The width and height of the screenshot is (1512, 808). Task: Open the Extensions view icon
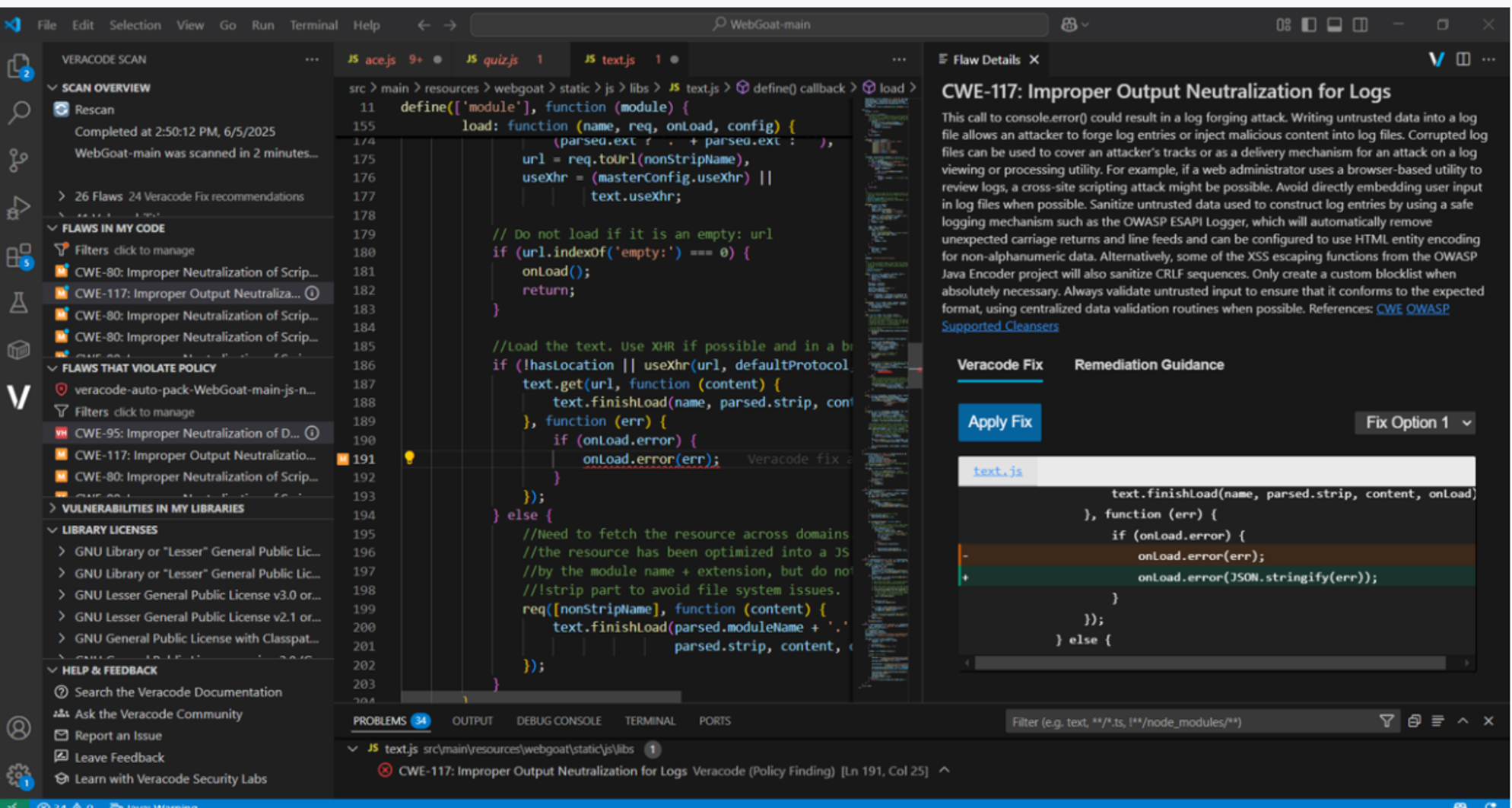(x=19, y=256)
